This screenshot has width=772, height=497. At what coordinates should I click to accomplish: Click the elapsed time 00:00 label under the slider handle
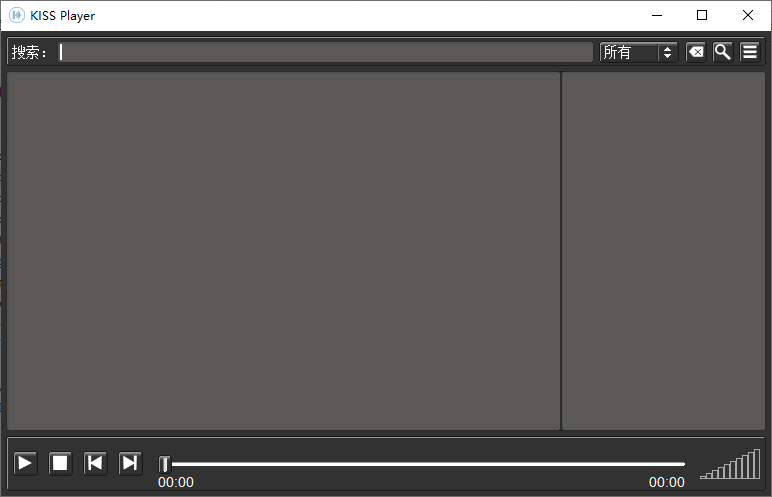point(176,482)
